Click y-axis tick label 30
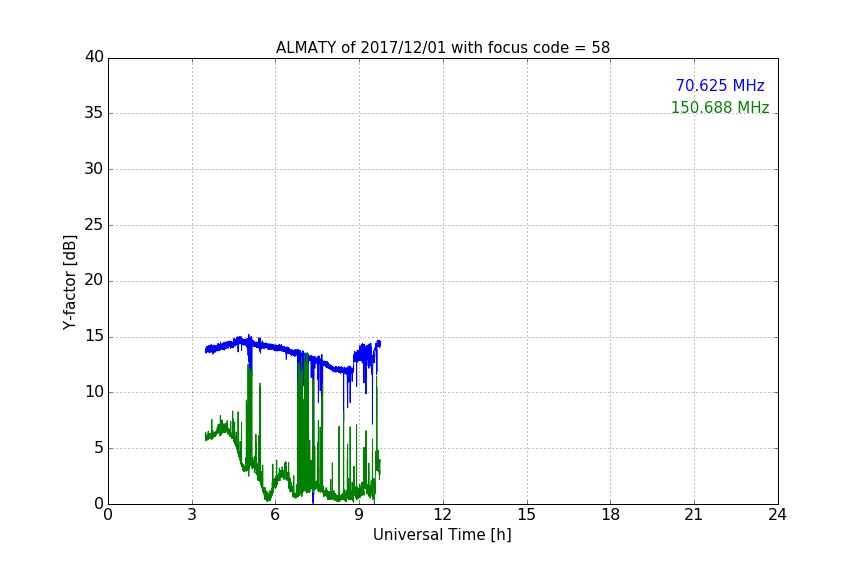This screenshot has width=864, height=576. 94,169
